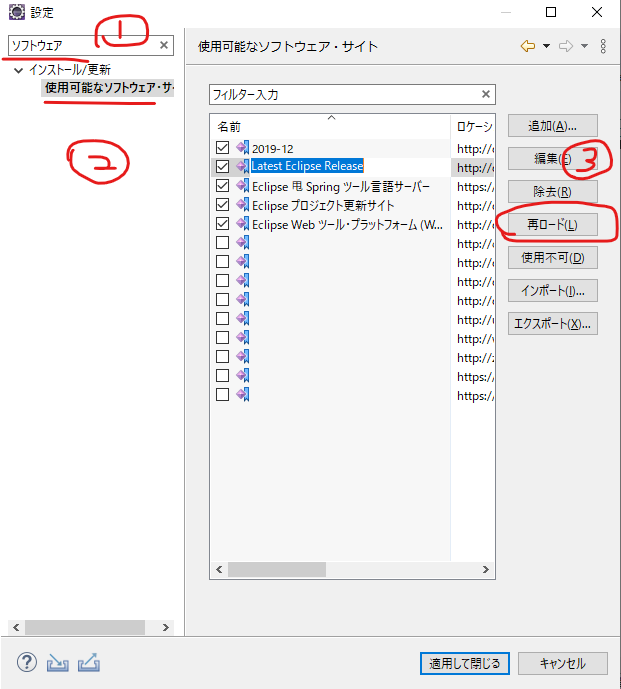Click the forward arrow navigation icon

[566, 46]
